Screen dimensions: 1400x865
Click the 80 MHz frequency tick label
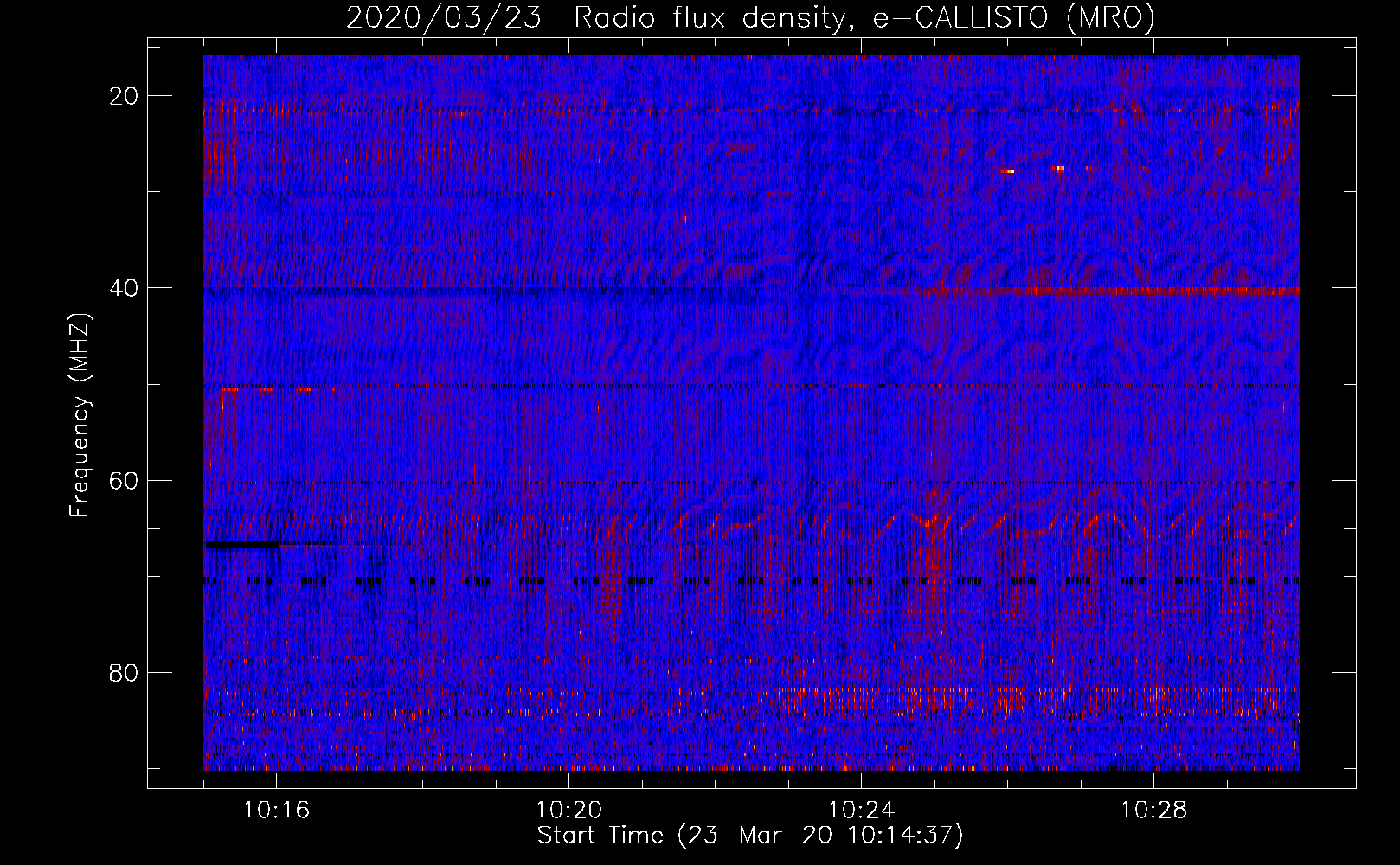pyautogui.click(x=125, y=673)
